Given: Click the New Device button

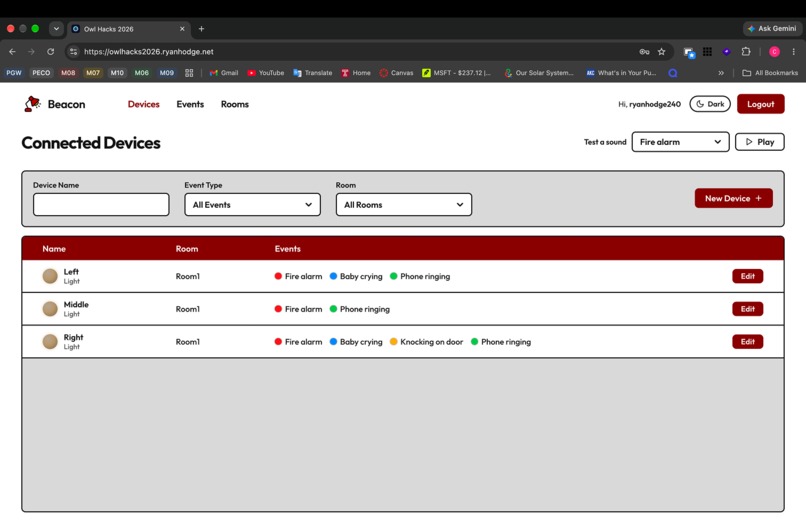Looking at the screenshot, I should 734,199.
